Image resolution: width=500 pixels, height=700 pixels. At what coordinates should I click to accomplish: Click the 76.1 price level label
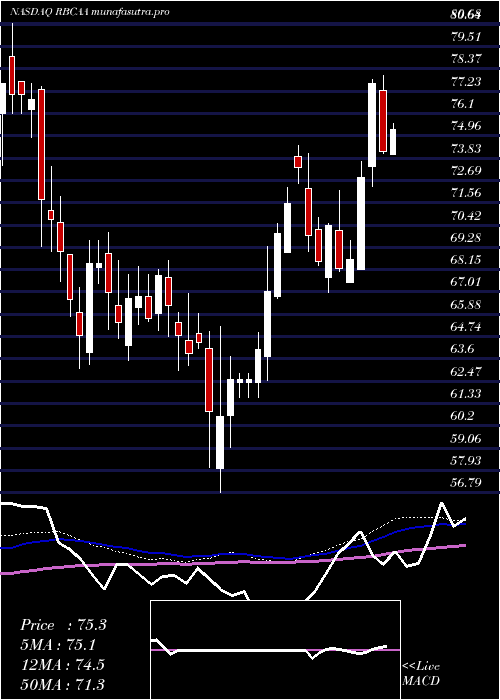[462, 104]
